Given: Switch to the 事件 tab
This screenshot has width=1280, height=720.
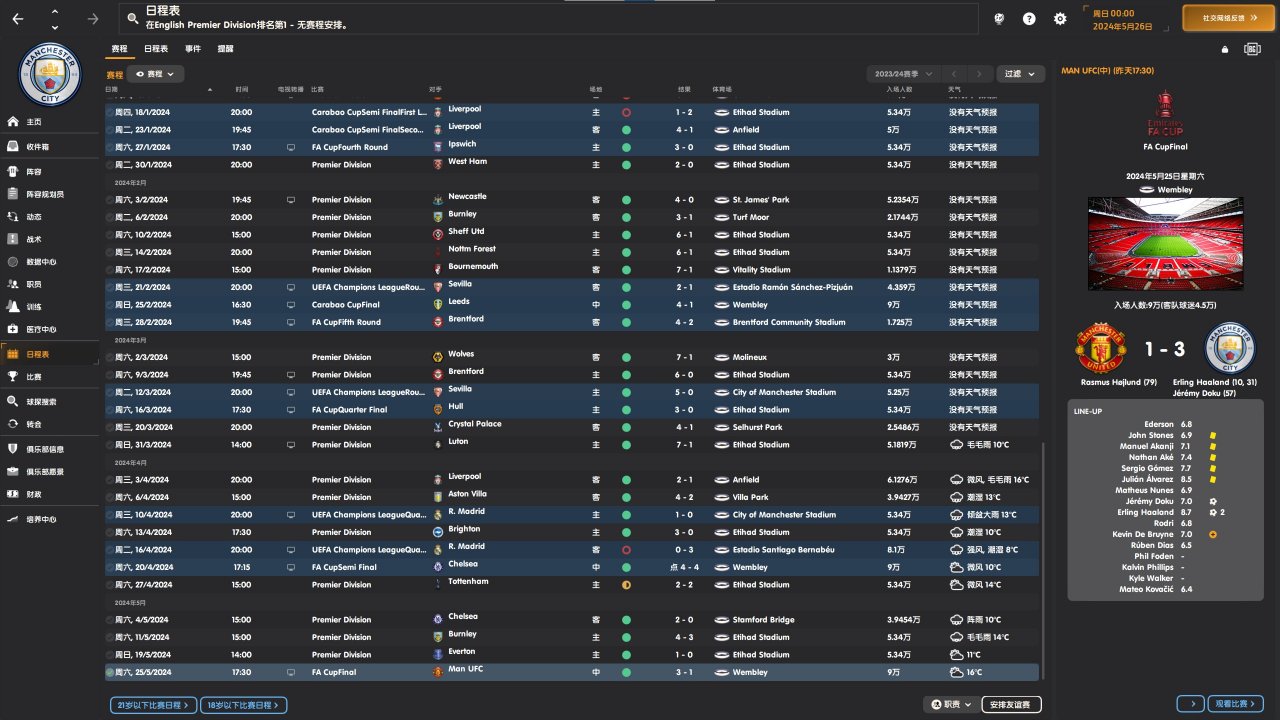Looking at the screenshot, I should pos(192,49).
